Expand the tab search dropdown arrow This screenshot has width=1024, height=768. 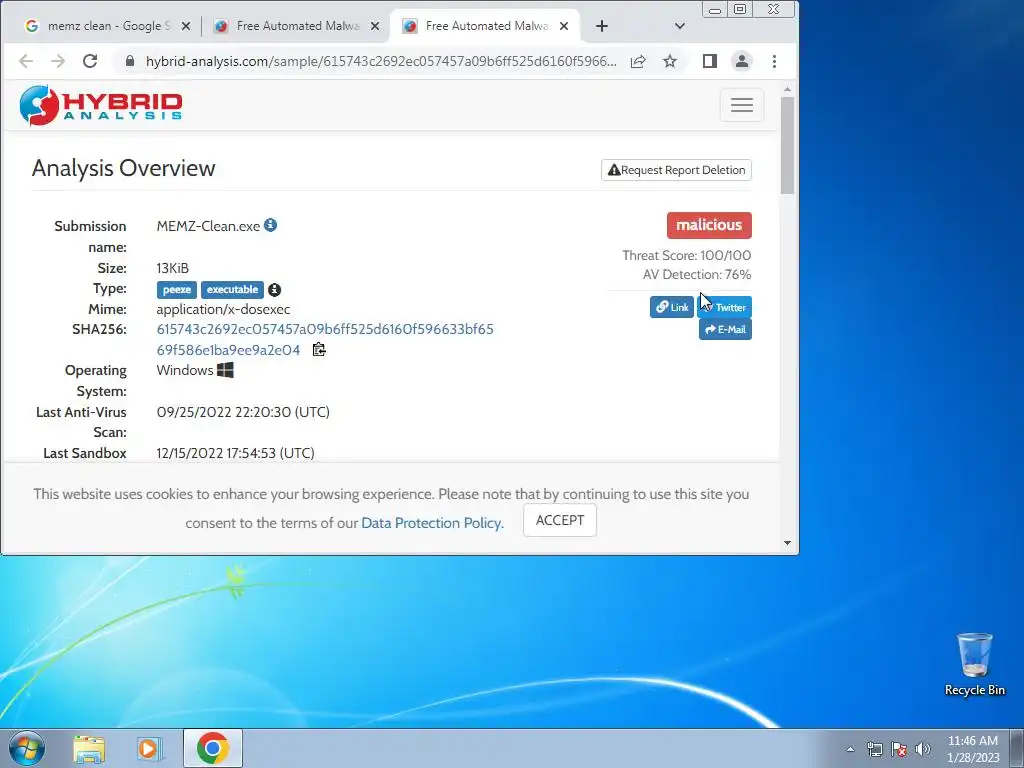[680, 26]
